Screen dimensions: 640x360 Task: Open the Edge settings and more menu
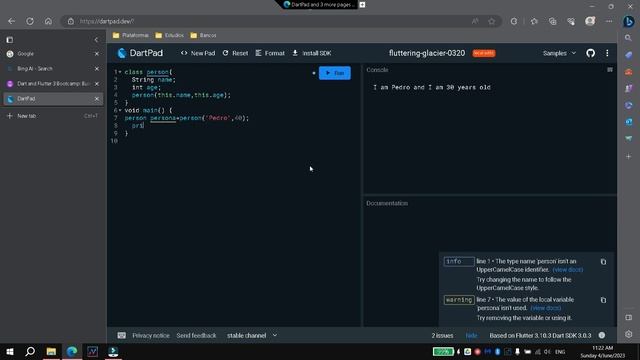609,21
